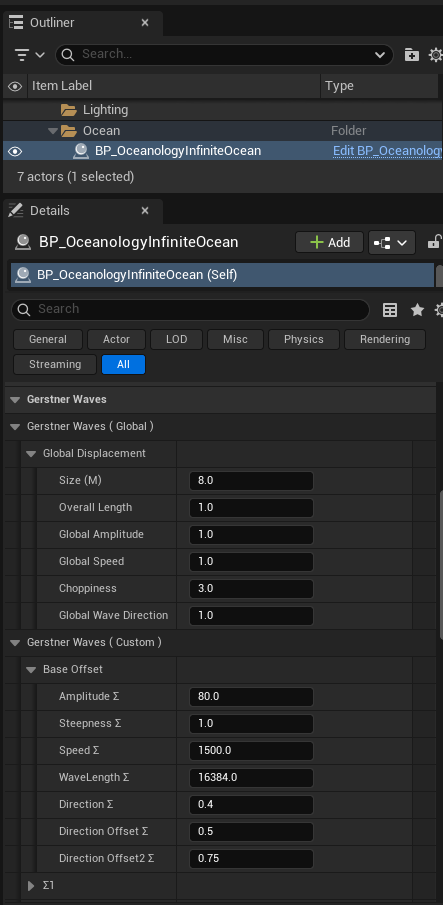Viewport: 443px width, 905px height.
Task: Show only favorites star icon
Action: click(417, 310)
